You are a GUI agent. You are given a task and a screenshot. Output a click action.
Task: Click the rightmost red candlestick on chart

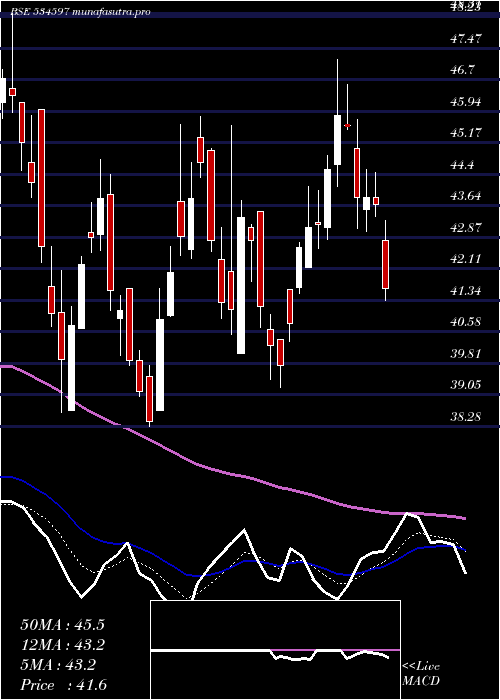click(x=385, y=264)
